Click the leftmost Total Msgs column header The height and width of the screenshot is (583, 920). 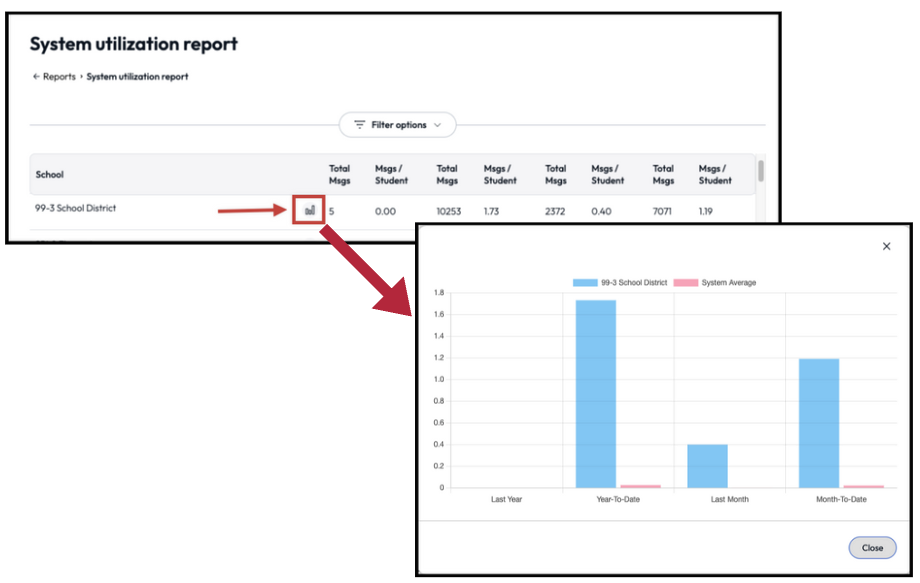340,174
